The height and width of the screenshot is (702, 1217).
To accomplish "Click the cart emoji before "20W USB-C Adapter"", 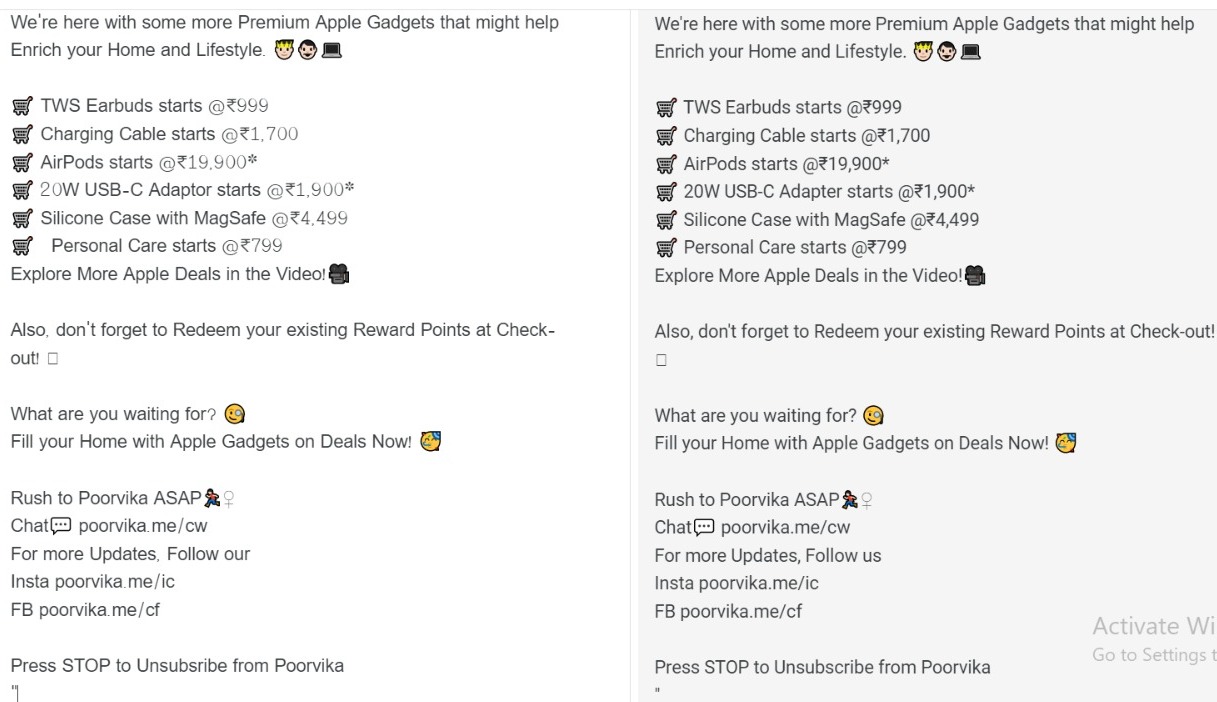I will (x=666, y=192).
